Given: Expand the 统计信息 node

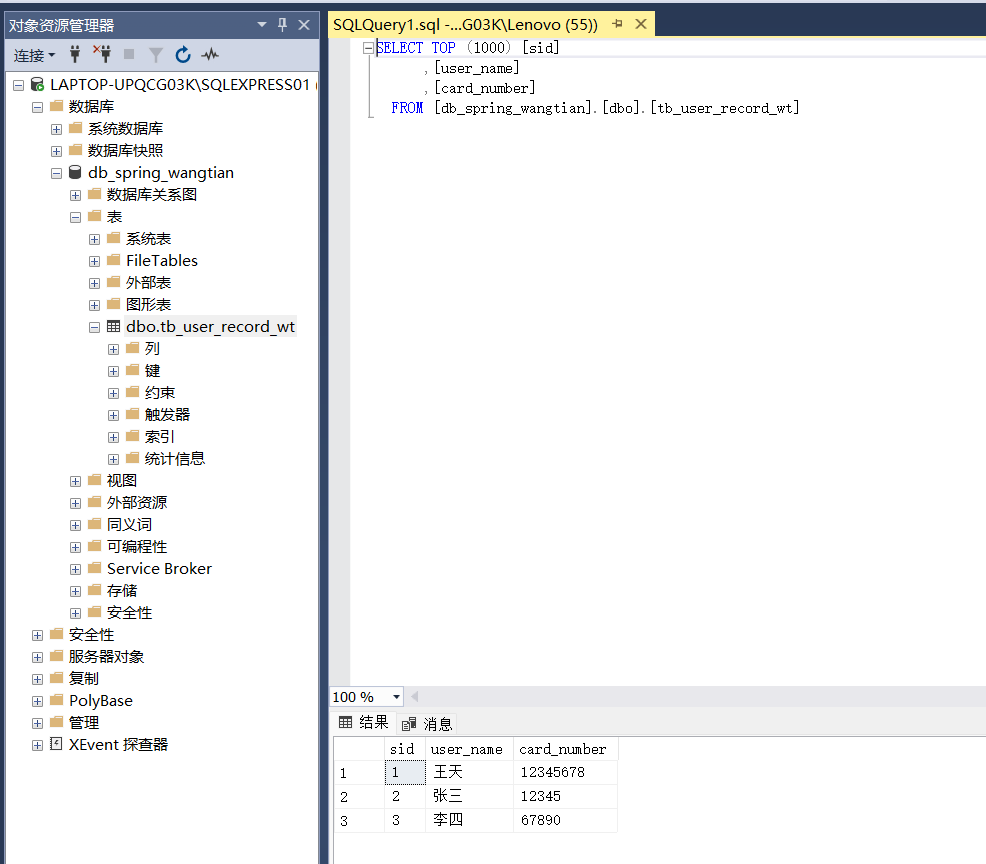Looking at the screenshot, I should (x=113, y=459).
